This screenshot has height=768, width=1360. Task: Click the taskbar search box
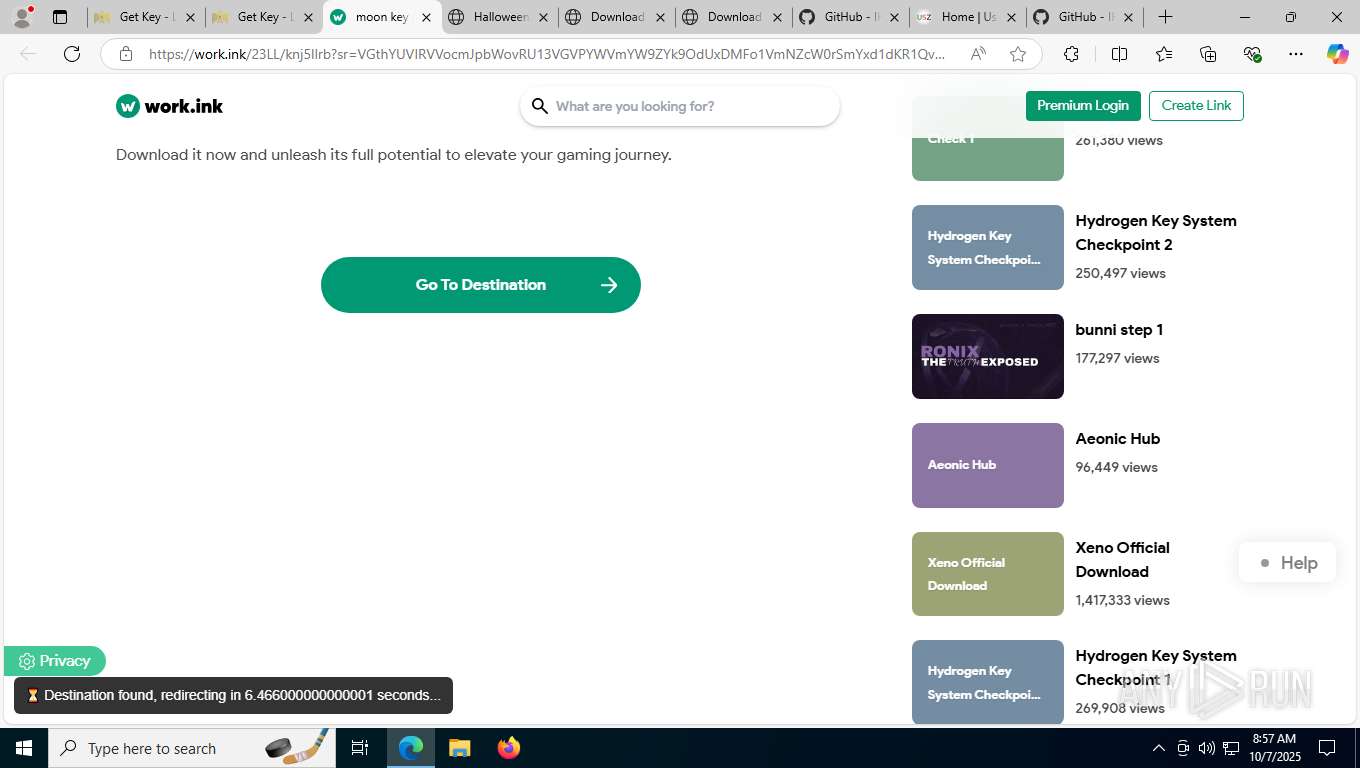click(192, 748)
